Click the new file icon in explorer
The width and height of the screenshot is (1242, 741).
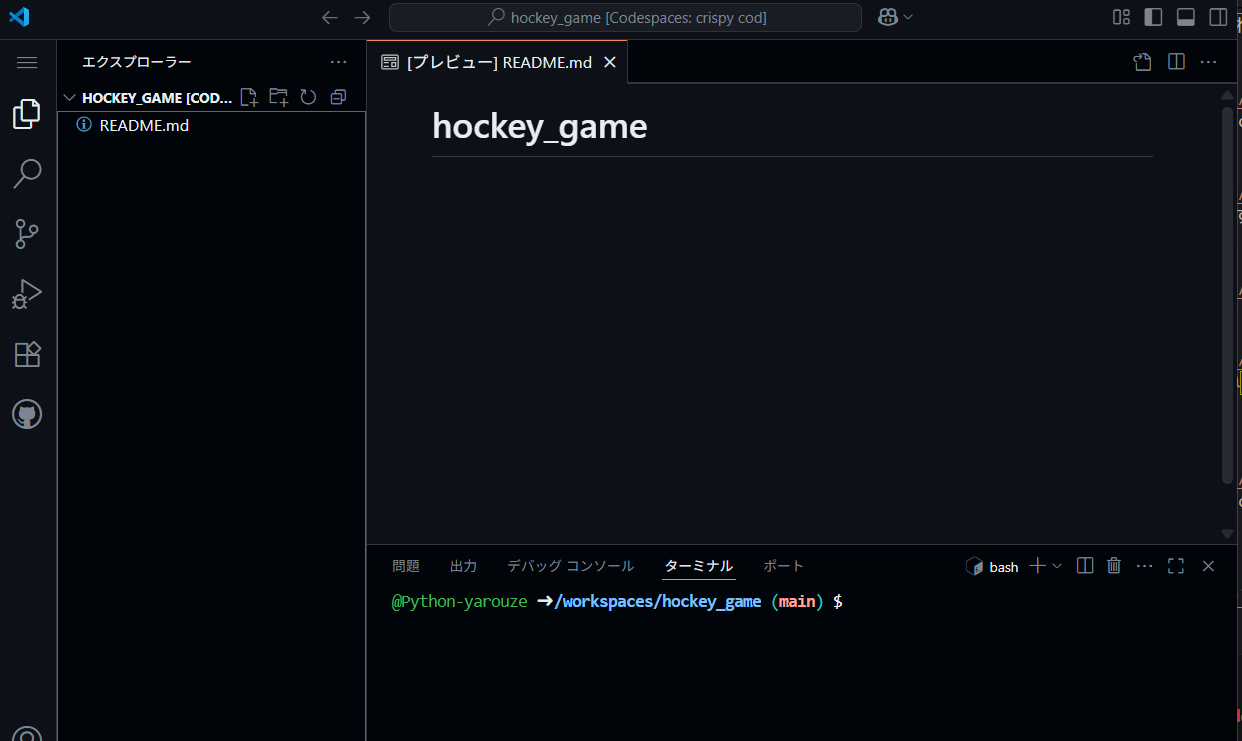[249, 97]
